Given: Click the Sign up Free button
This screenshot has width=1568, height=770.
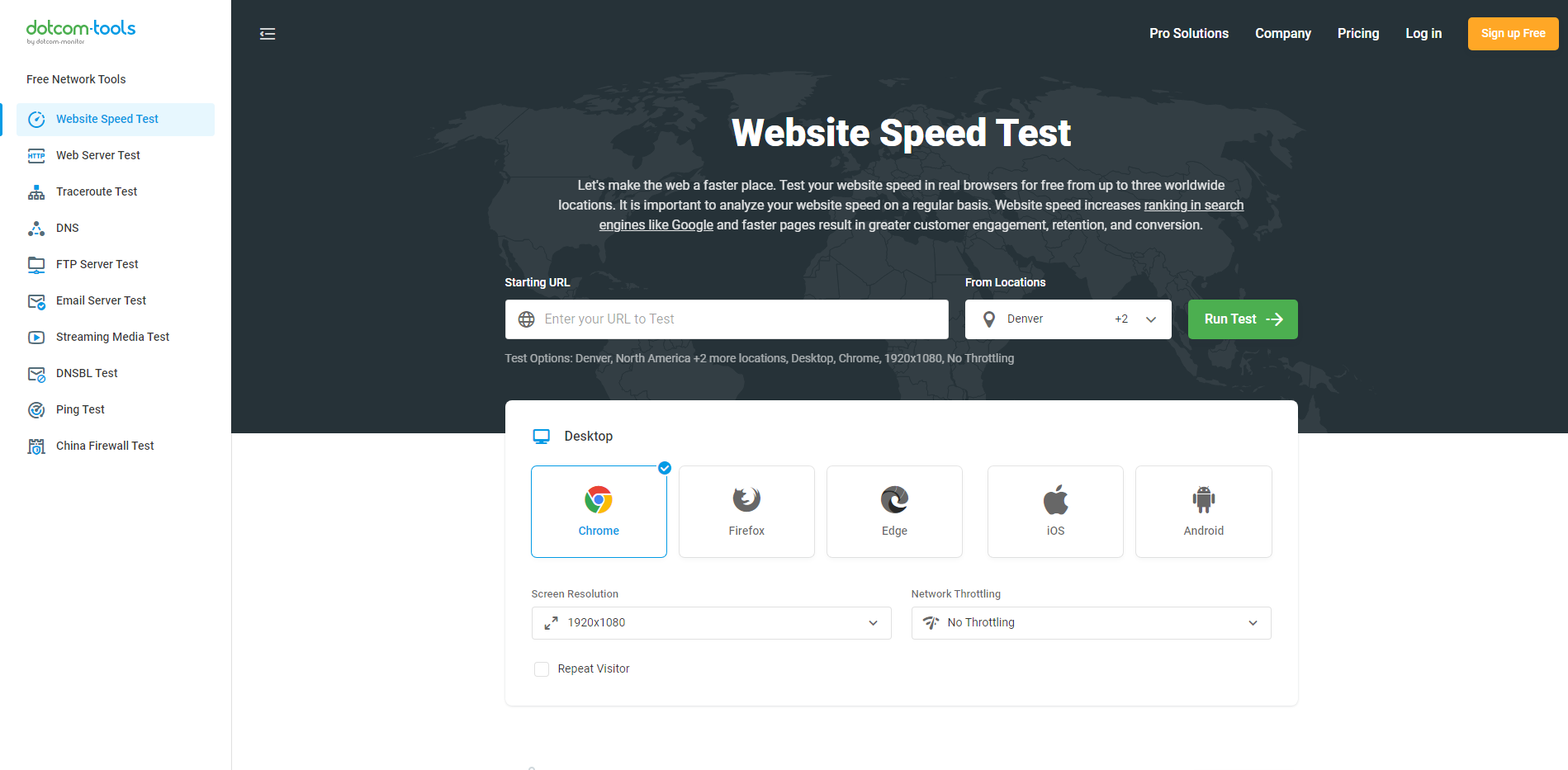Looking at the screenshot, I should [1513, 34].
